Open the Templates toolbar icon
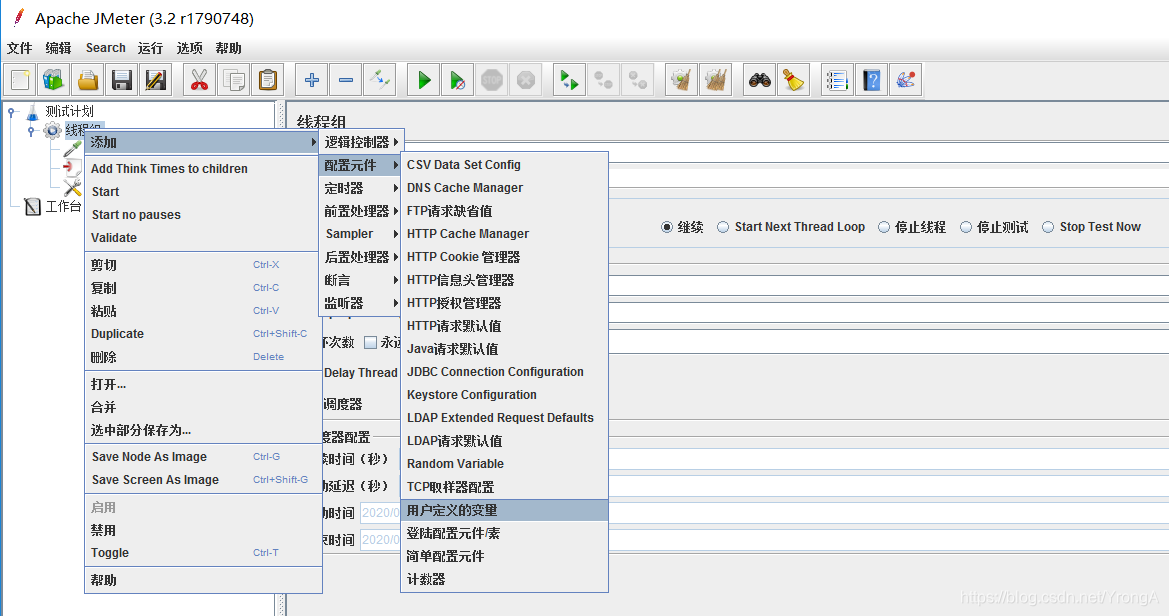Viewport: 1169px width, 616px height. (53, 80)
